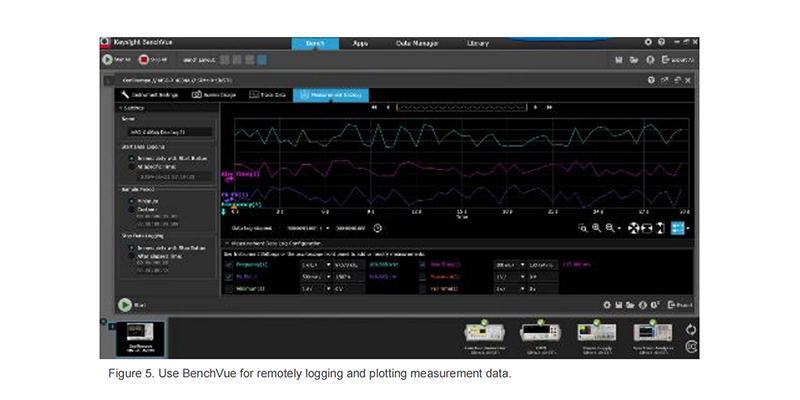Open the Function Generator instrument thumbnail
Viewport: 800px width, 400px height.
point(484,337)
